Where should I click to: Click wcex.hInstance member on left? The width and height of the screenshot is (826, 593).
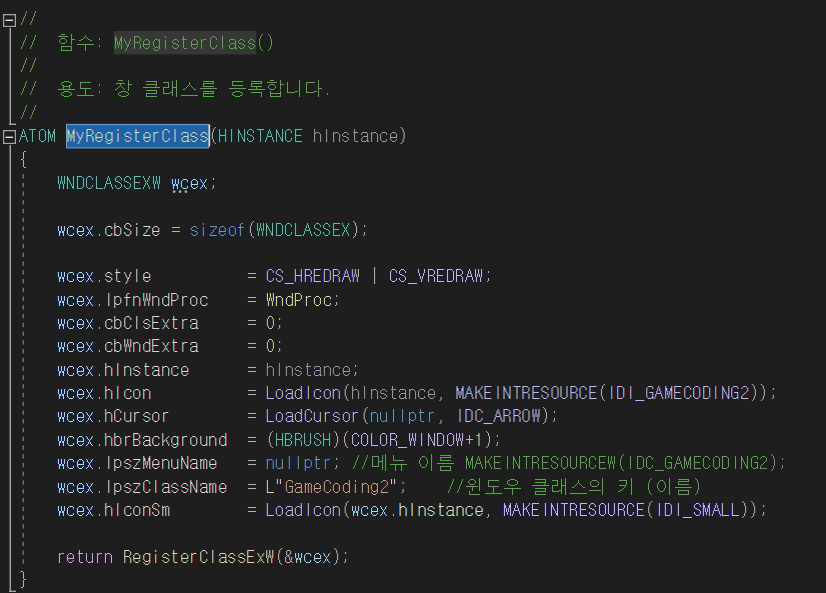click(x=123, y=370)
